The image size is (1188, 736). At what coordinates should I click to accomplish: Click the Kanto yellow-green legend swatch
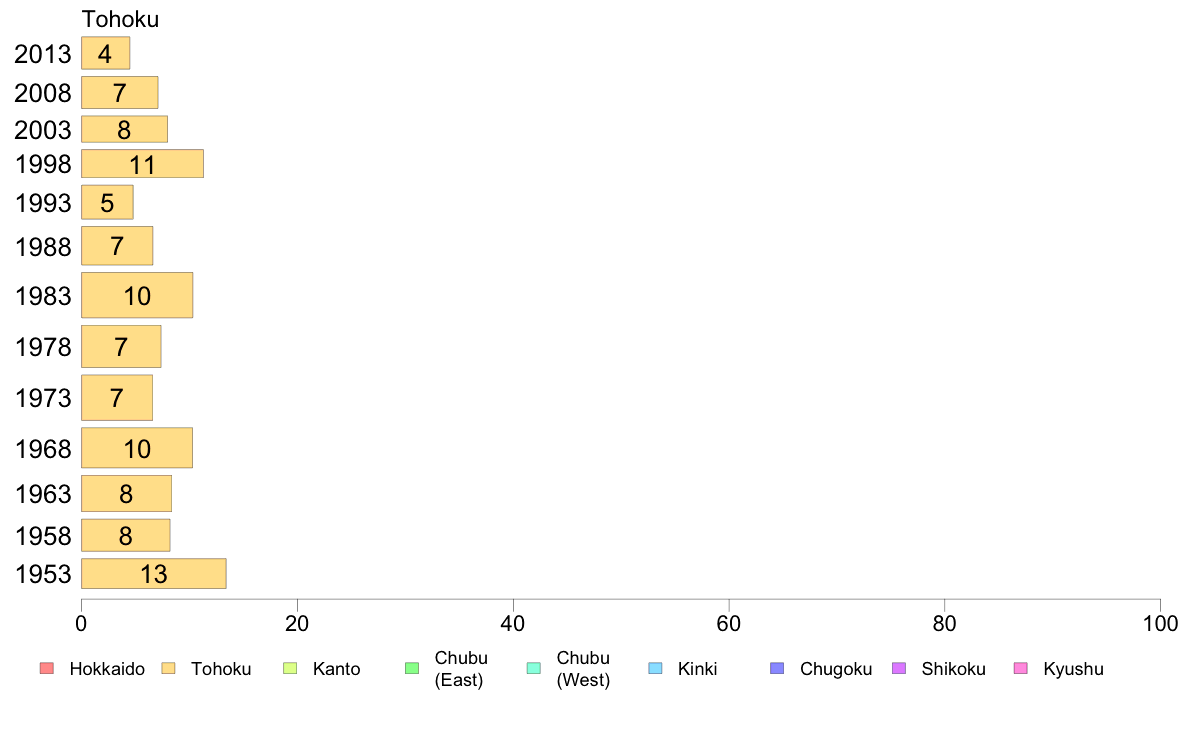(x=290, y=669)
